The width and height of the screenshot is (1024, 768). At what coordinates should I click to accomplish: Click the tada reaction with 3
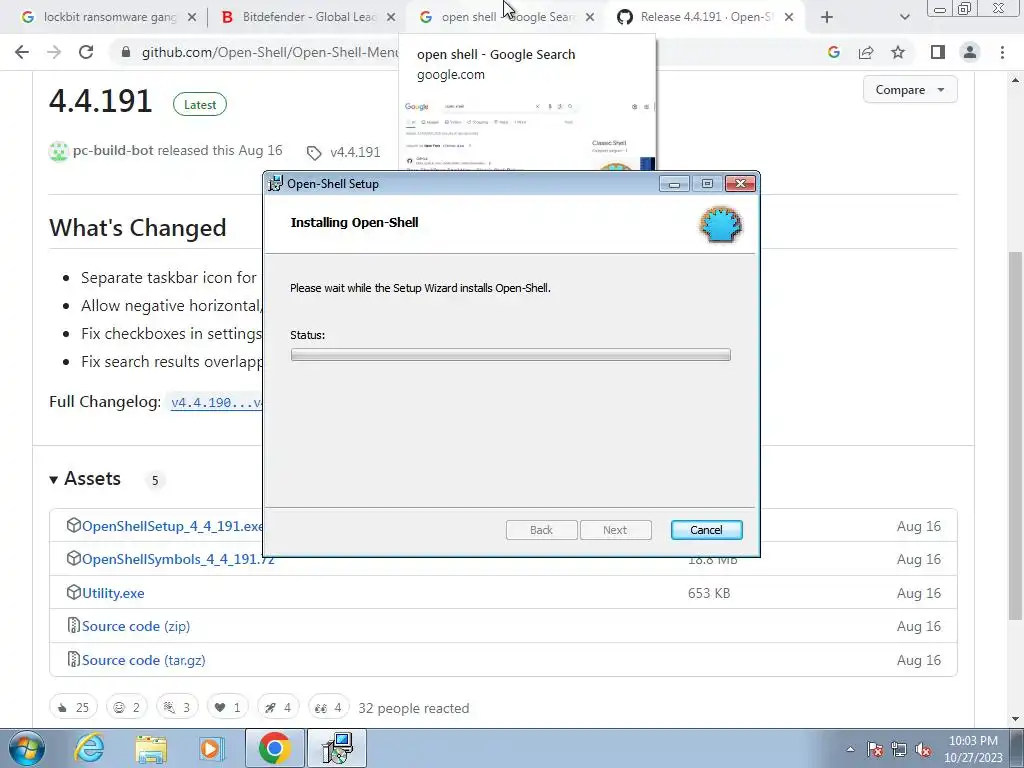[x=177, y=707]
